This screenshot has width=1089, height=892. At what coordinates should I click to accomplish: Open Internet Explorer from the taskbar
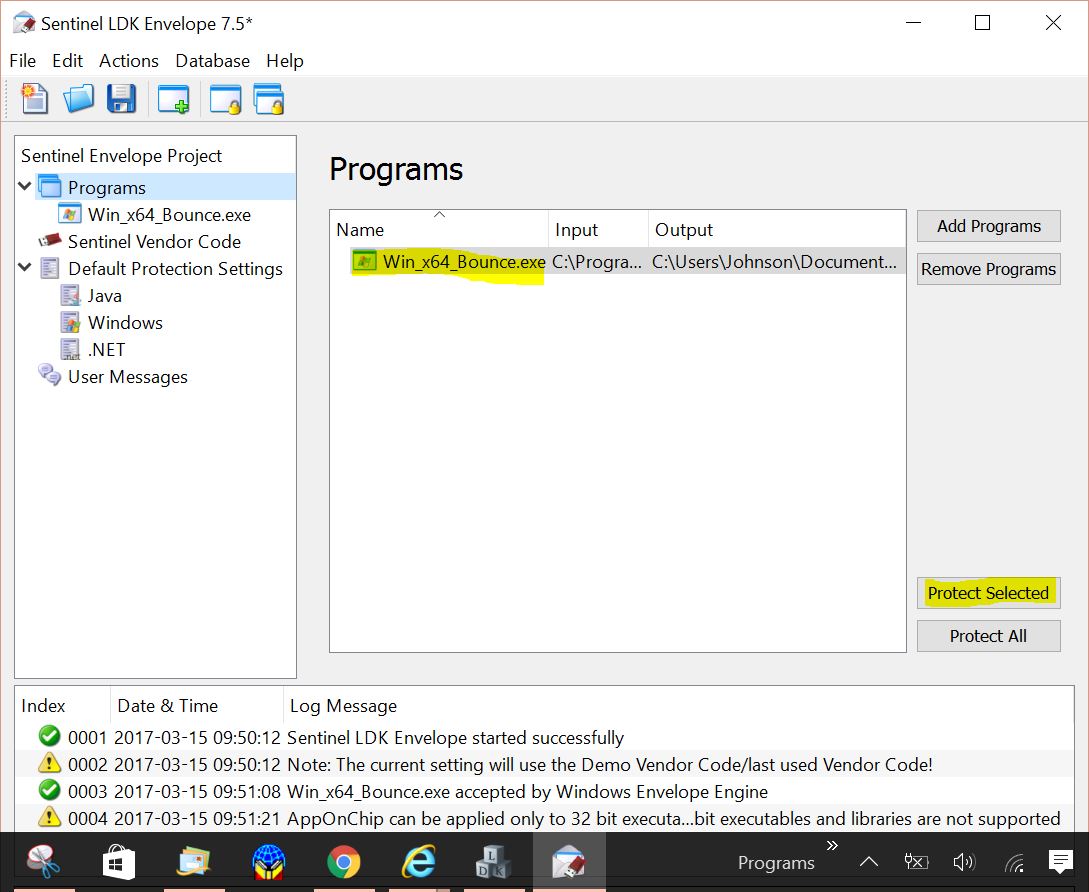coord(419,862)
